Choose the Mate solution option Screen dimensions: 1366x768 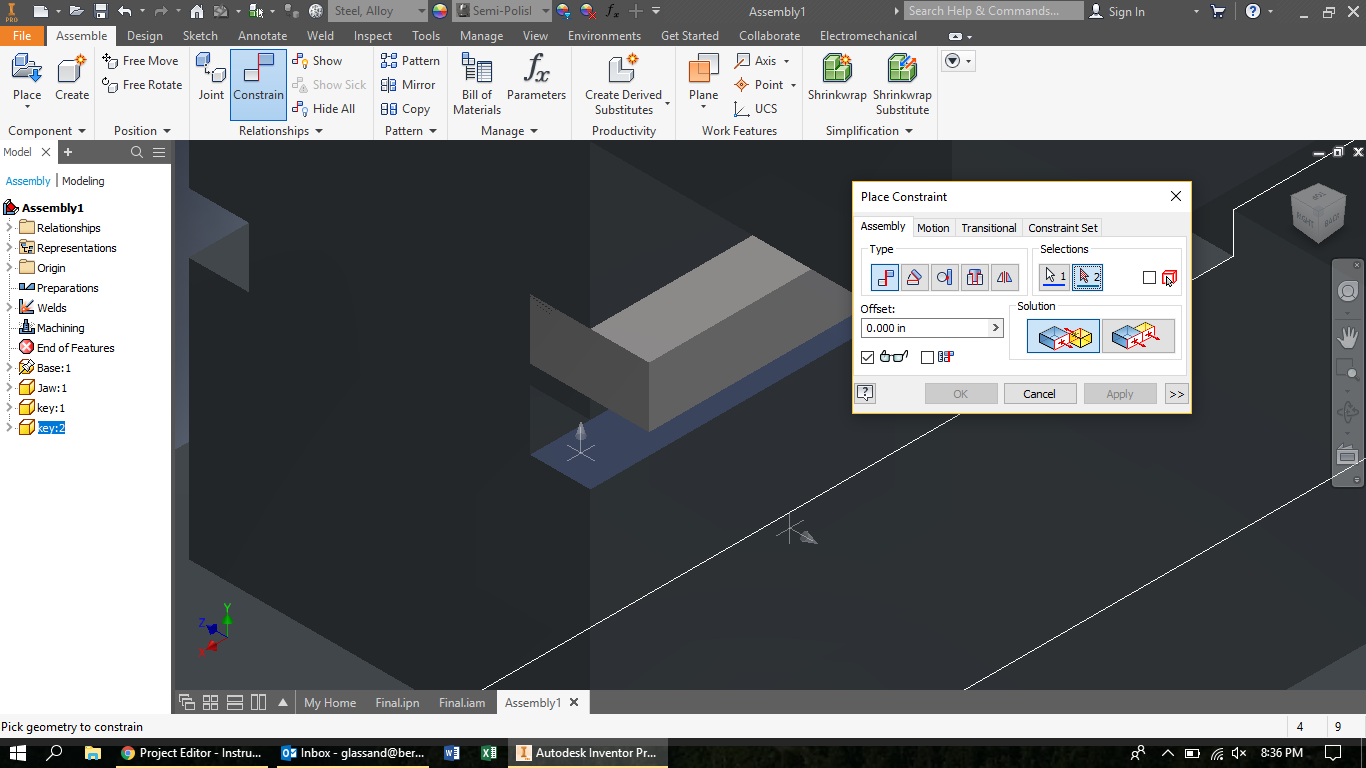pyautogui.click(x=1063, y=337)
